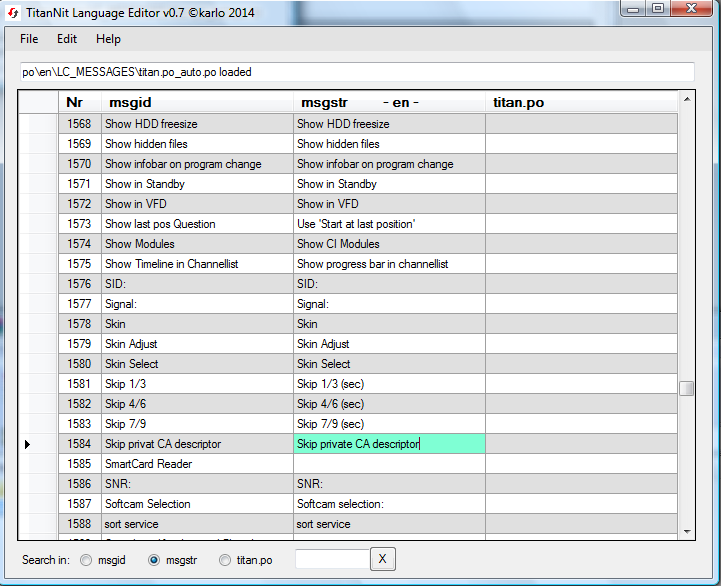Select the titan.po search radio button

(225, 560)
